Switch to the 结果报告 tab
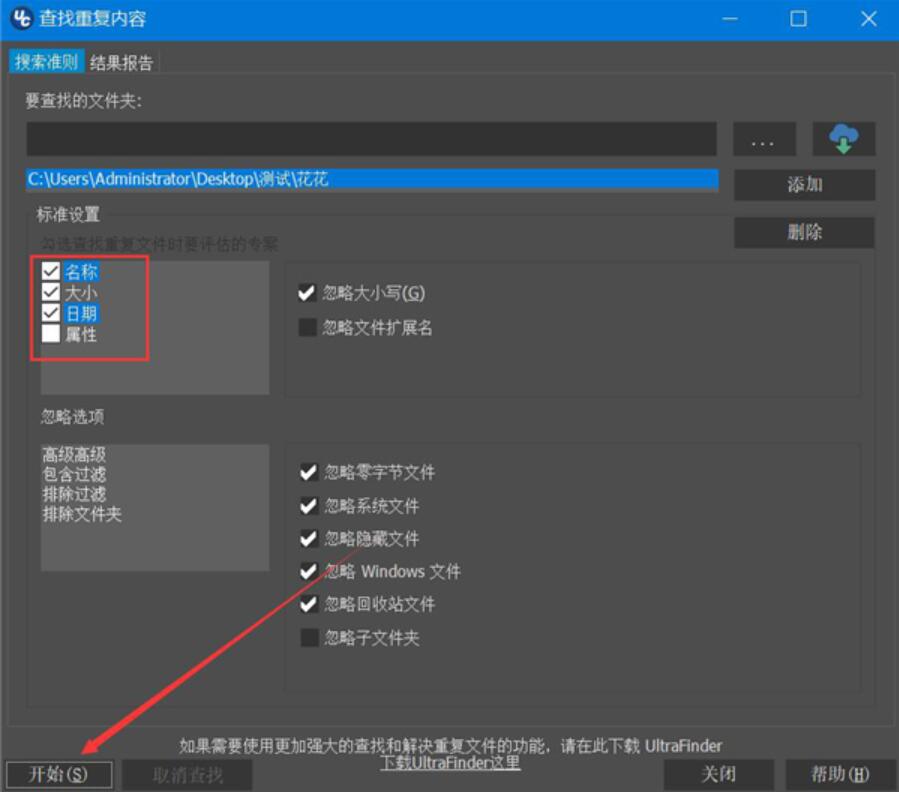 point(122,62)
